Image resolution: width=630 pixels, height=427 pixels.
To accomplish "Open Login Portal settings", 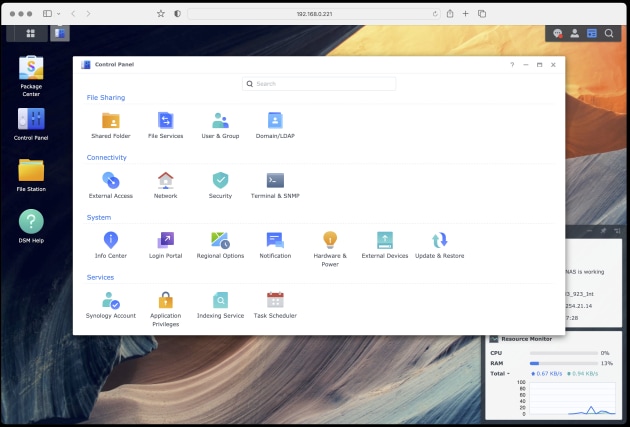I will pyautogui.click(x=166, y=245).
